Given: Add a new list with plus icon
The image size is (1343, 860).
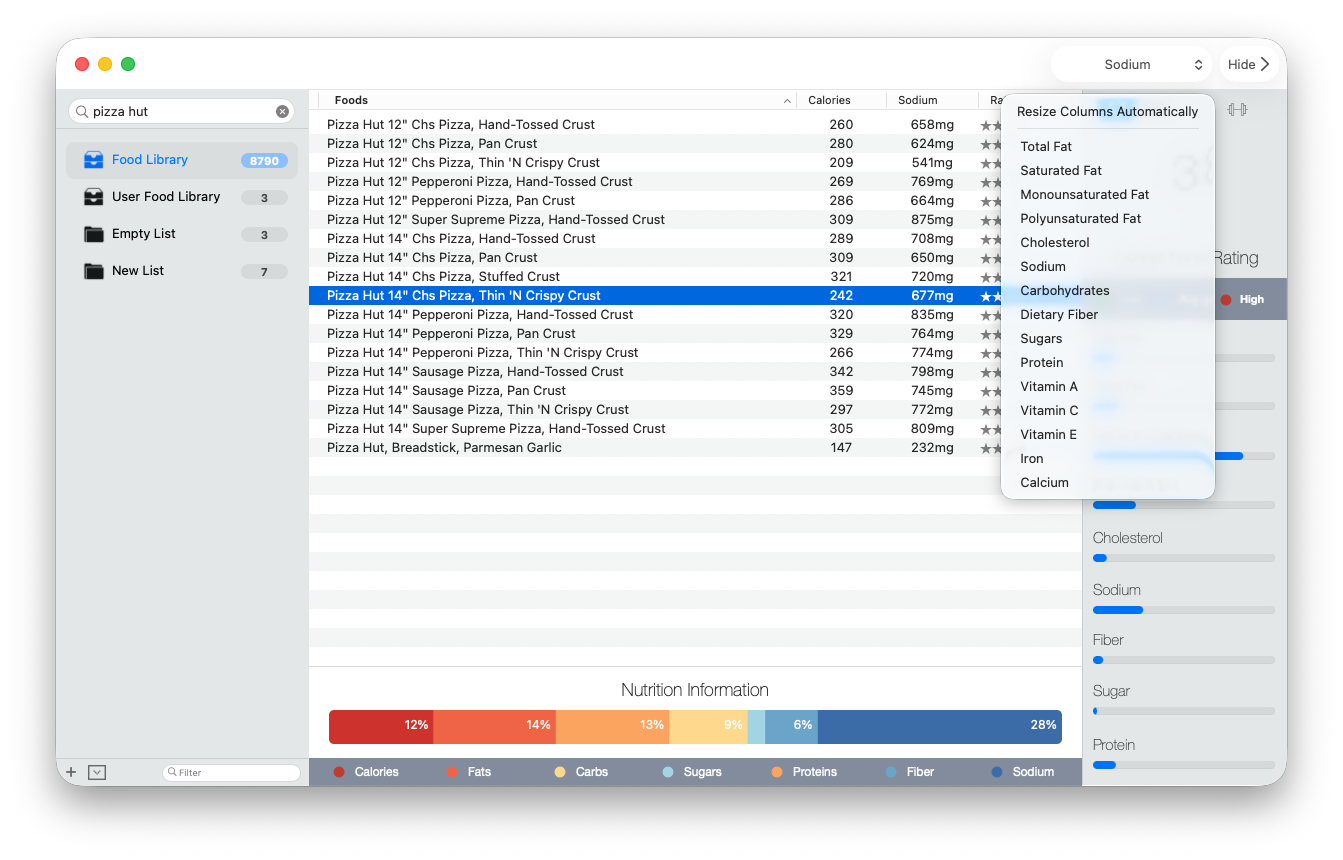Looking at the screenshot, I should (x=71, y=772).
